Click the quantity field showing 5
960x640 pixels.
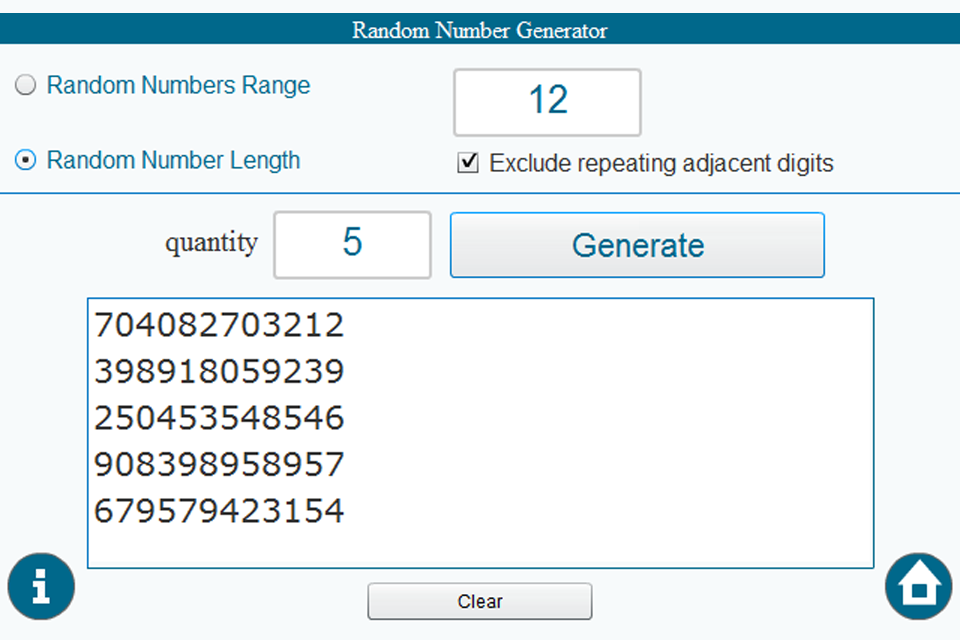click(x=352, y=244)
